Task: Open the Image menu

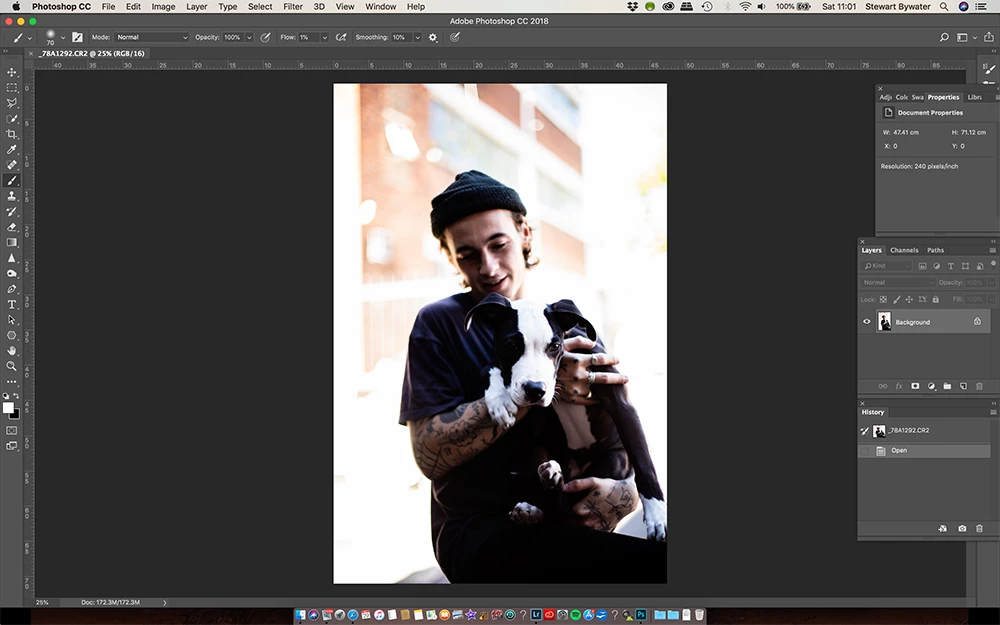Action: click(163, 6)
